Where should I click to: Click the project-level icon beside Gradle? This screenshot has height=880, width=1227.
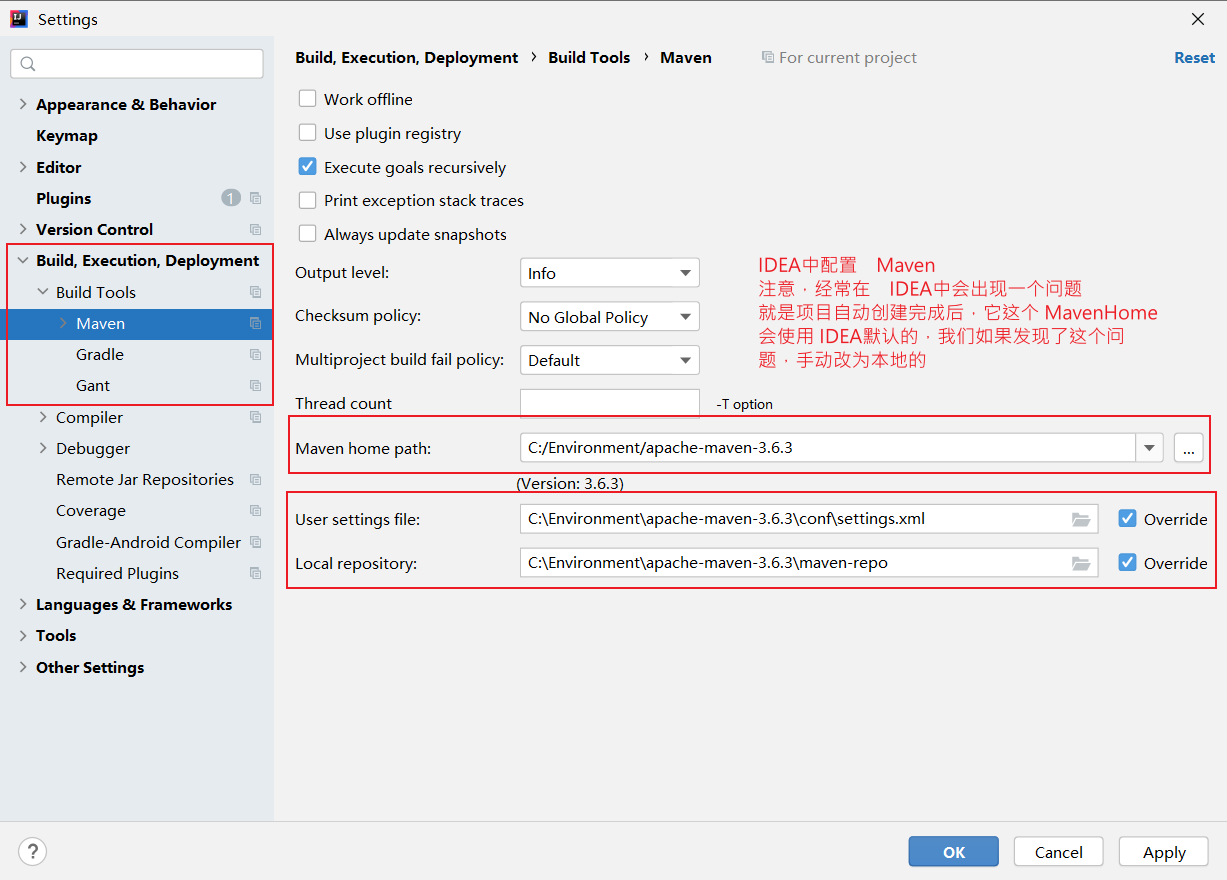[255, 355]
